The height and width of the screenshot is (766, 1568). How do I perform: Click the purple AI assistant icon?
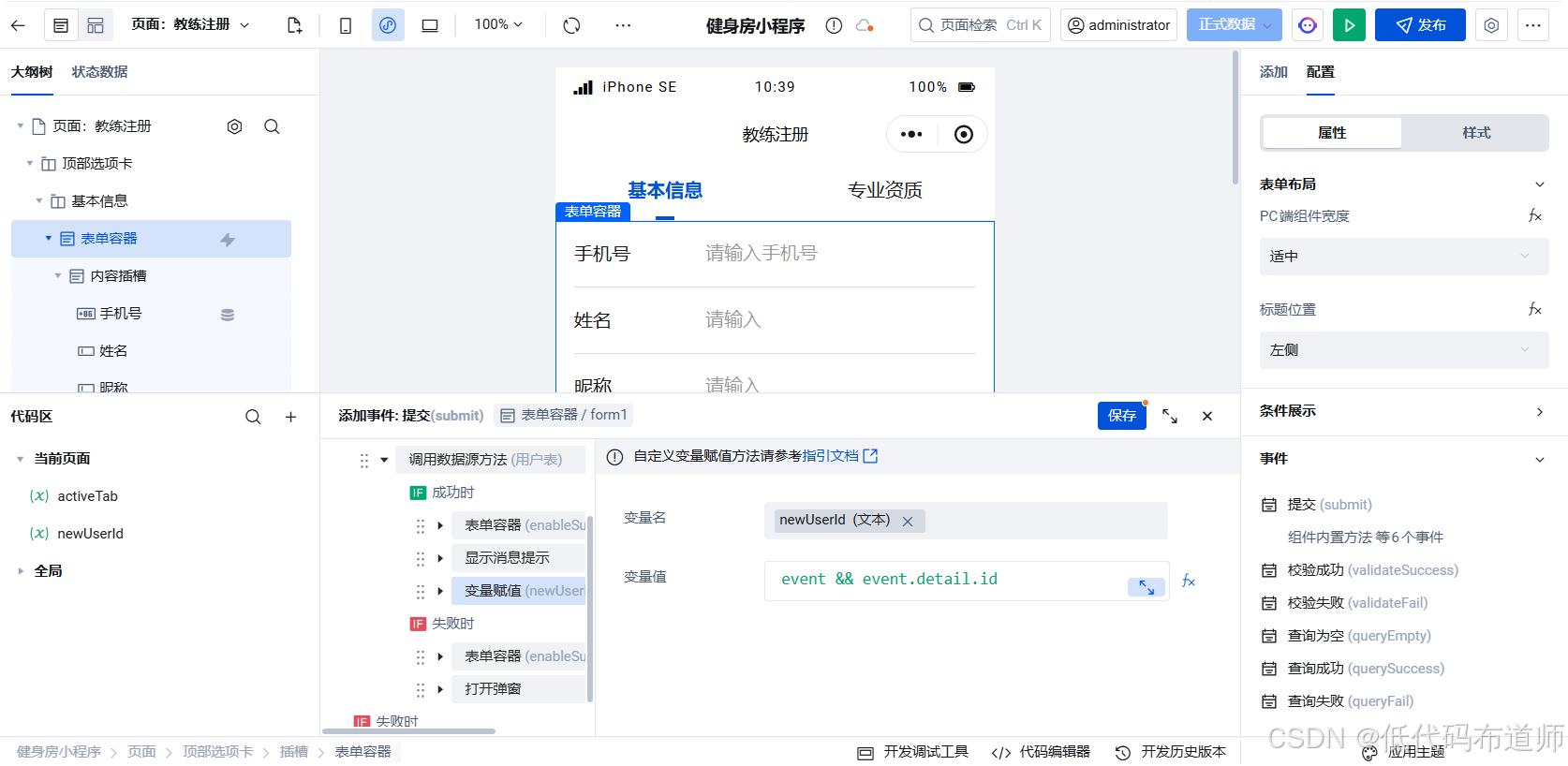(1308, 25)
